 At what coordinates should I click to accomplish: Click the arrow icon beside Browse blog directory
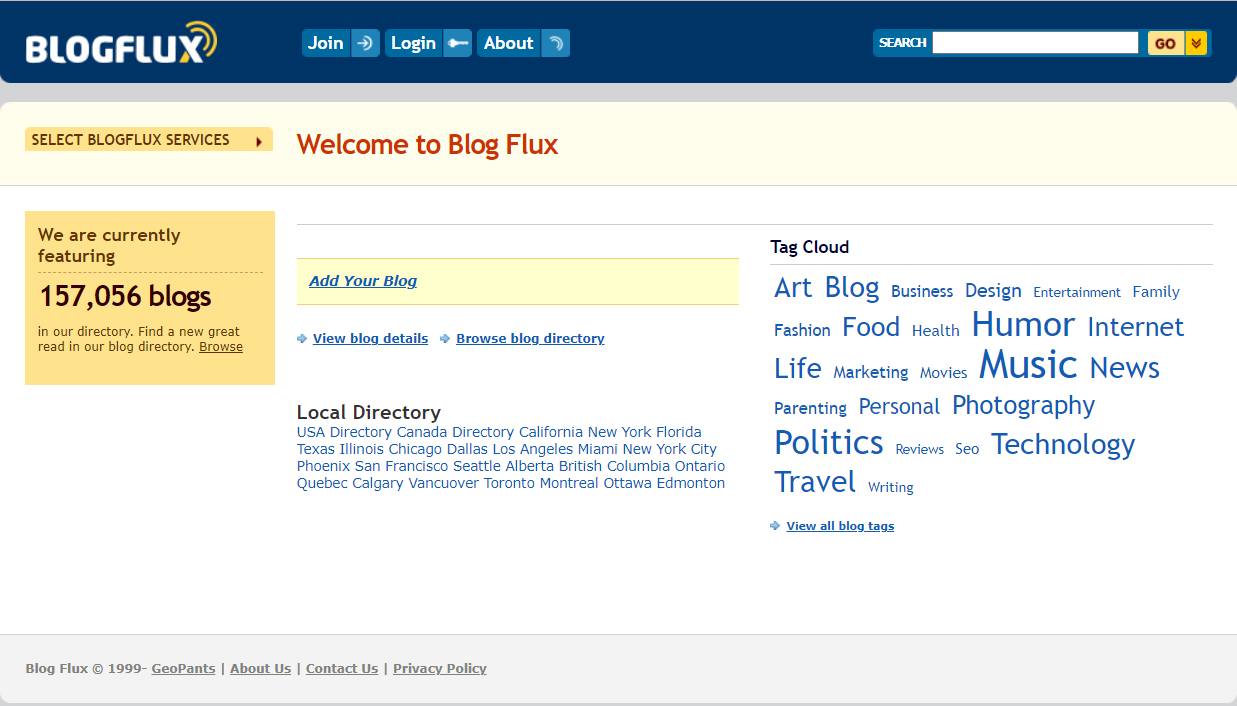click(x=445, y=339)
